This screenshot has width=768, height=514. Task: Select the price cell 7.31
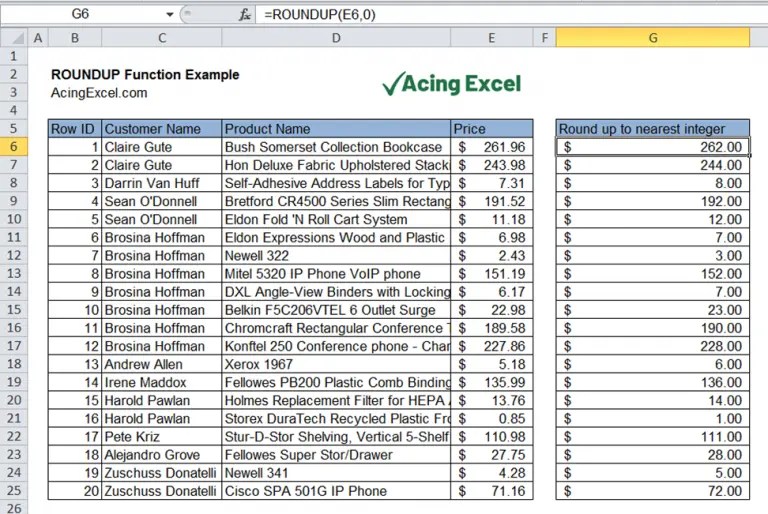click(491, 183)
